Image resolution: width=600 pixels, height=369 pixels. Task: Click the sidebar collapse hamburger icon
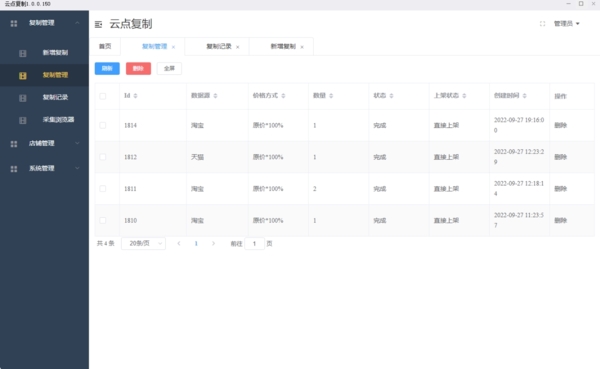[98, 24]
